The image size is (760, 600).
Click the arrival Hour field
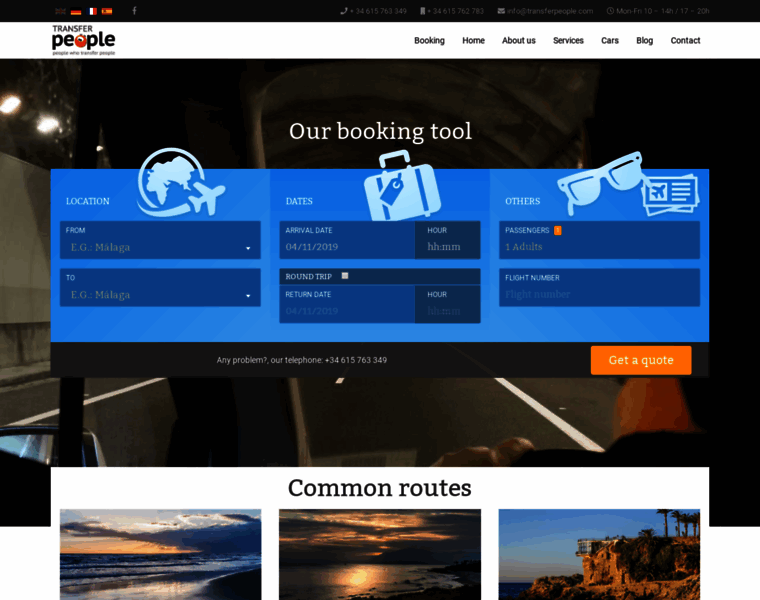[447, 240]
